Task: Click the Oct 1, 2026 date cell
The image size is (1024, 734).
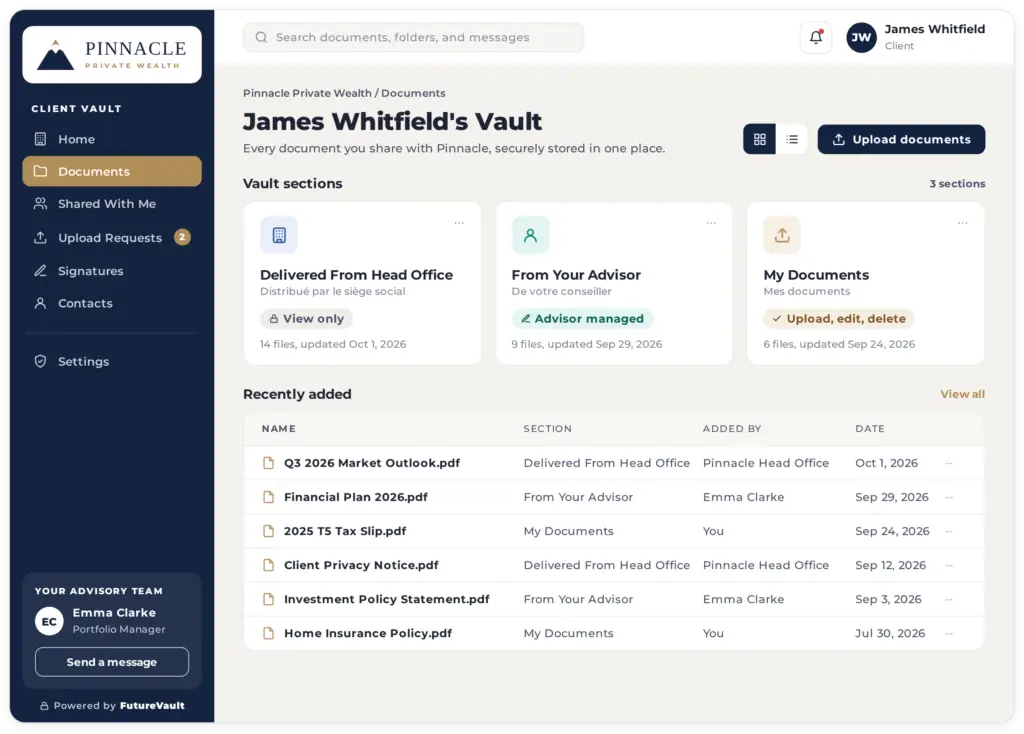Action: point(886,463)
